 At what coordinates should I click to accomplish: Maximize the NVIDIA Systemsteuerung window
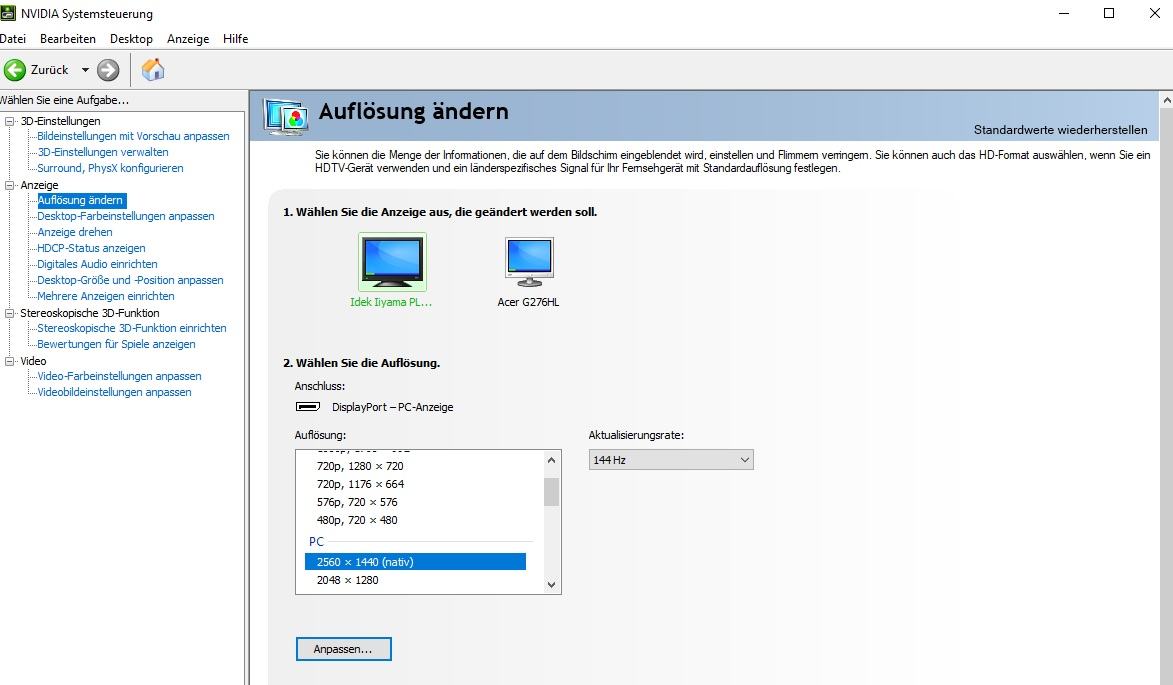point(1109,13)
